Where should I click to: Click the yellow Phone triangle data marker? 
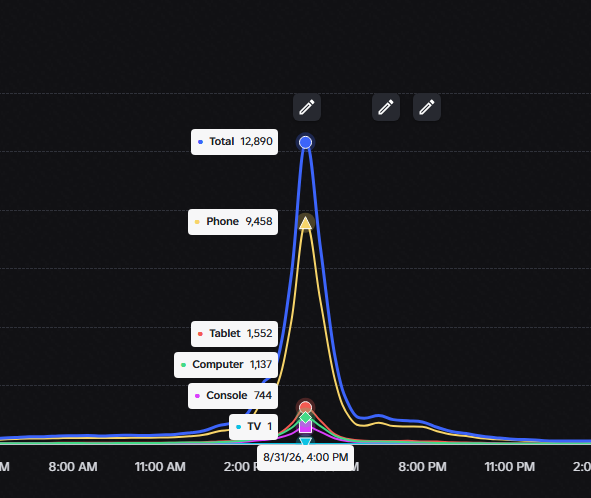coord(305,222)
